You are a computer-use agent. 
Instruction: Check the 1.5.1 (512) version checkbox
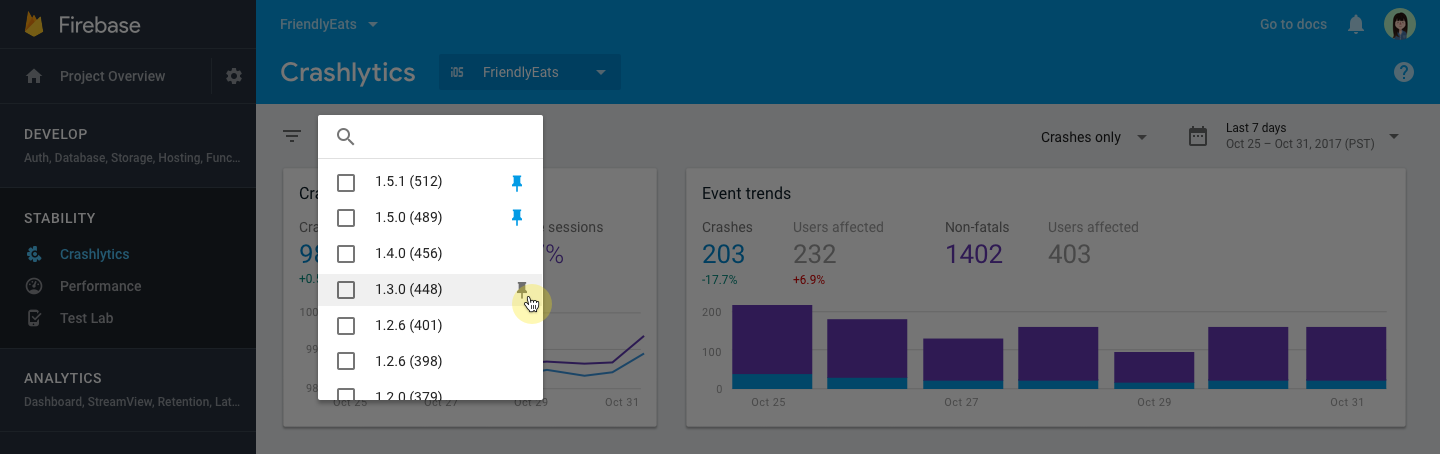[x=346, y=182]
